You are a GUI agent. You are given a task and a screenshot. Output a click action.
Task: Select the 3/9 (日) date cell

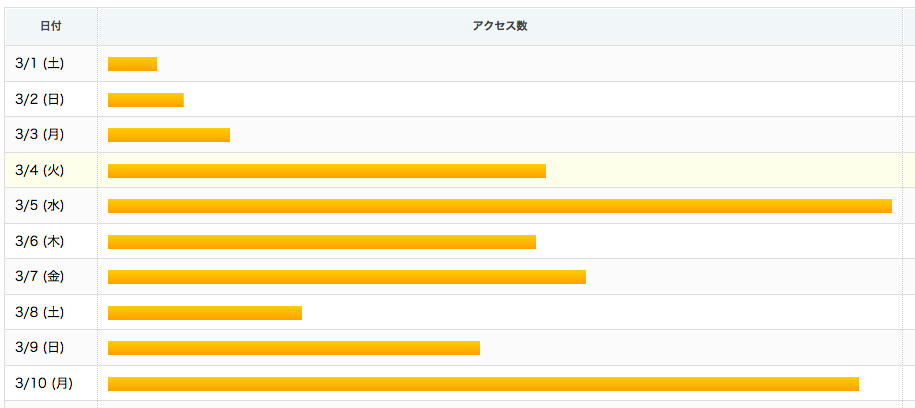51,348
